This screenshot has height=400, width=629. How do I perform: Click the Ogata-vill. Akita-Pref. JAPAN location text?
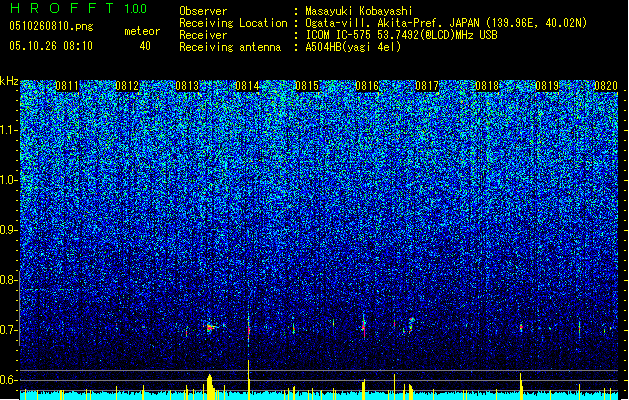point(446,23)
